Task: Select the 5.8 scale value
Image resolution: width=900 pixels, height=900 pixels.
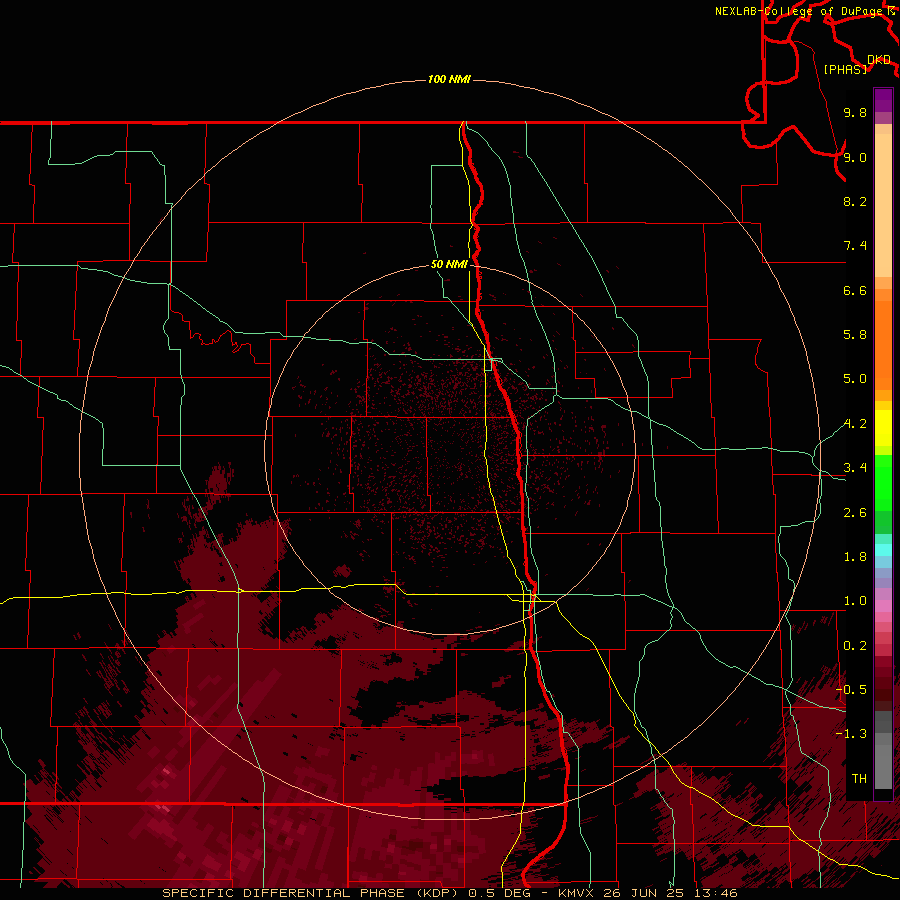Action: coord(855,335)
